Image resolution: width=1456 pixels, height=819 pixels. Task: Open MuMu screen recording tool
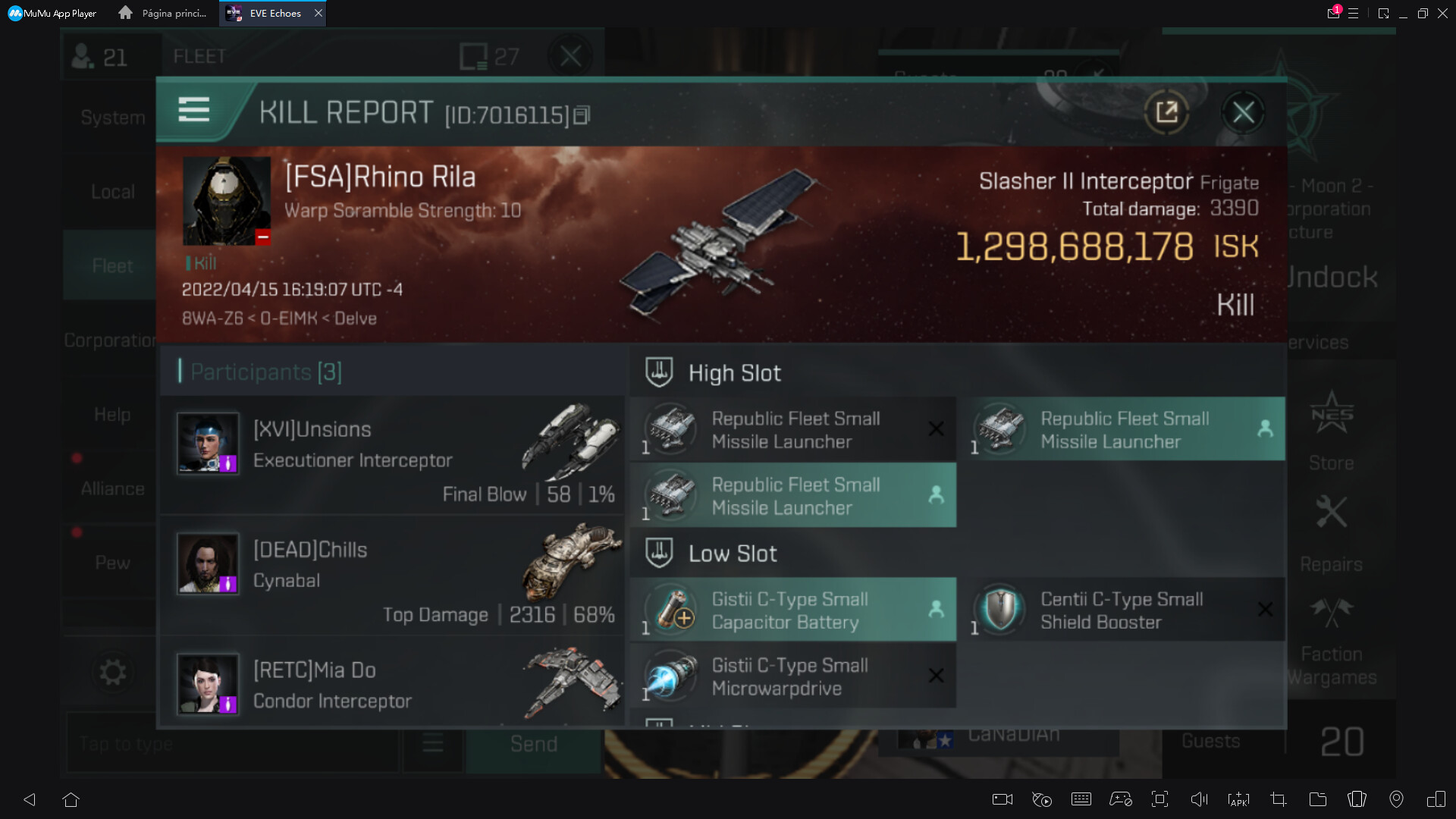[x=1003, y=799]
